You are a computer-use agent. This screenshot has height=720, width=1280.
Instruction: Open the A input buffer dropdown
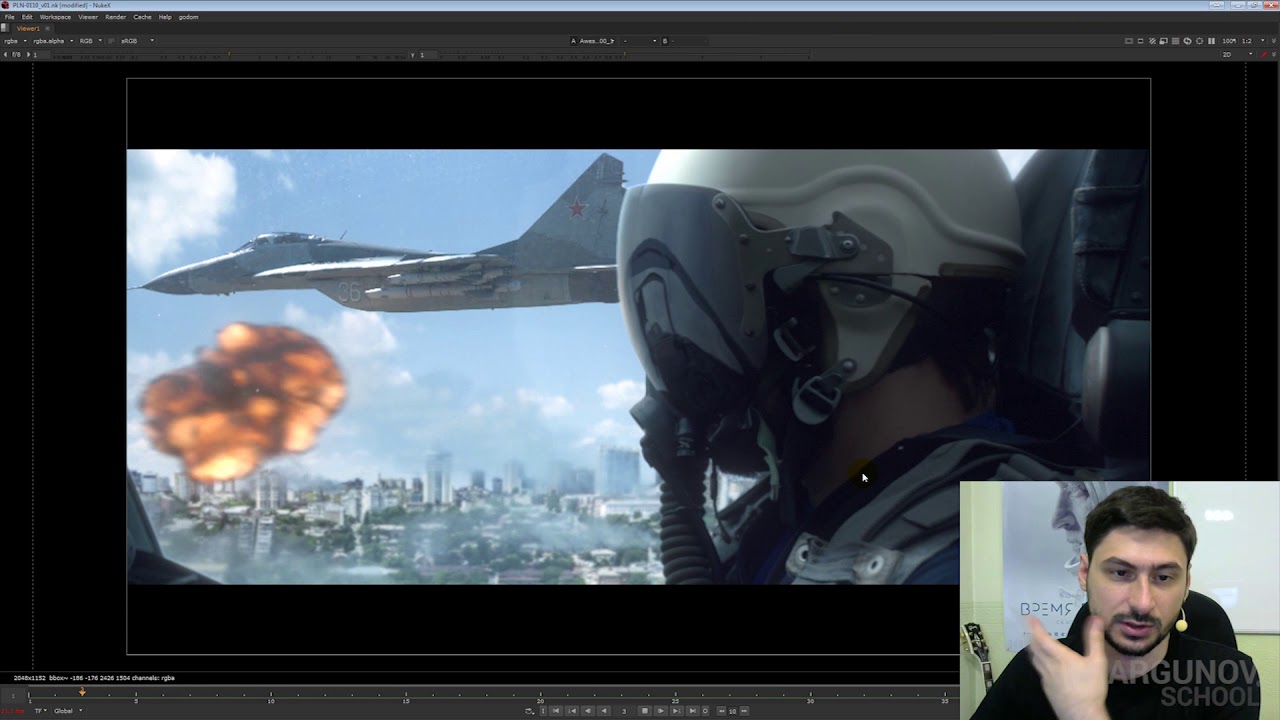click(x=596, y=41)
